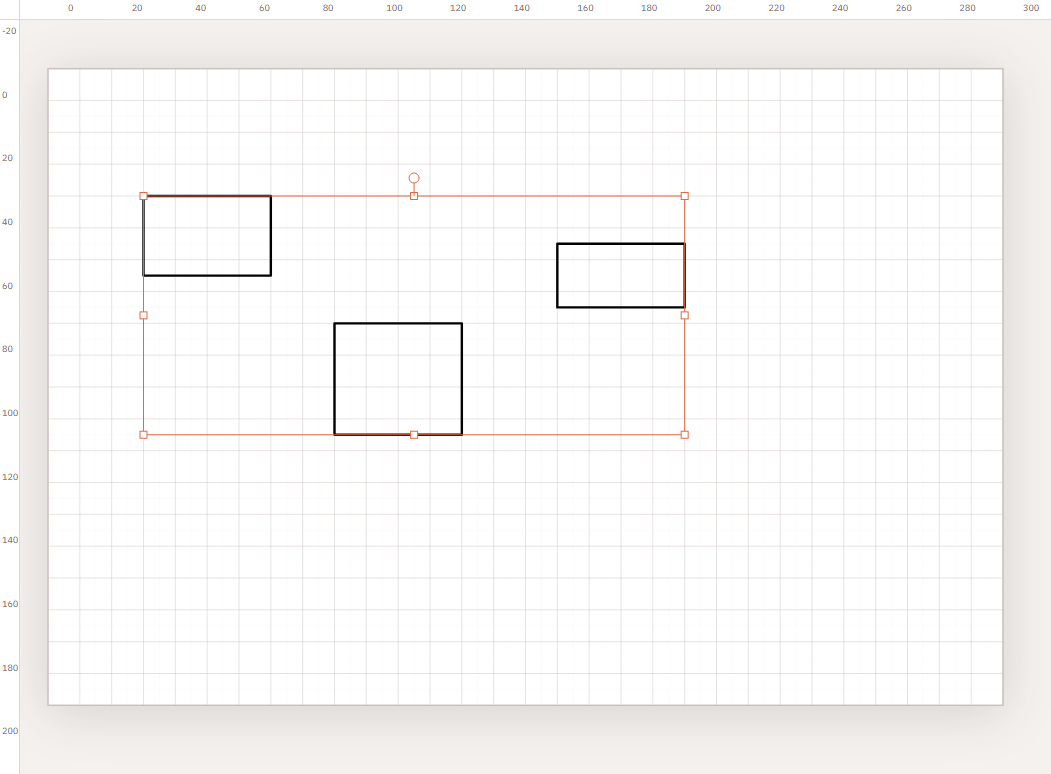Click the top-center selection resize handle
The image size is (1051, 774).
click(414, 196)
